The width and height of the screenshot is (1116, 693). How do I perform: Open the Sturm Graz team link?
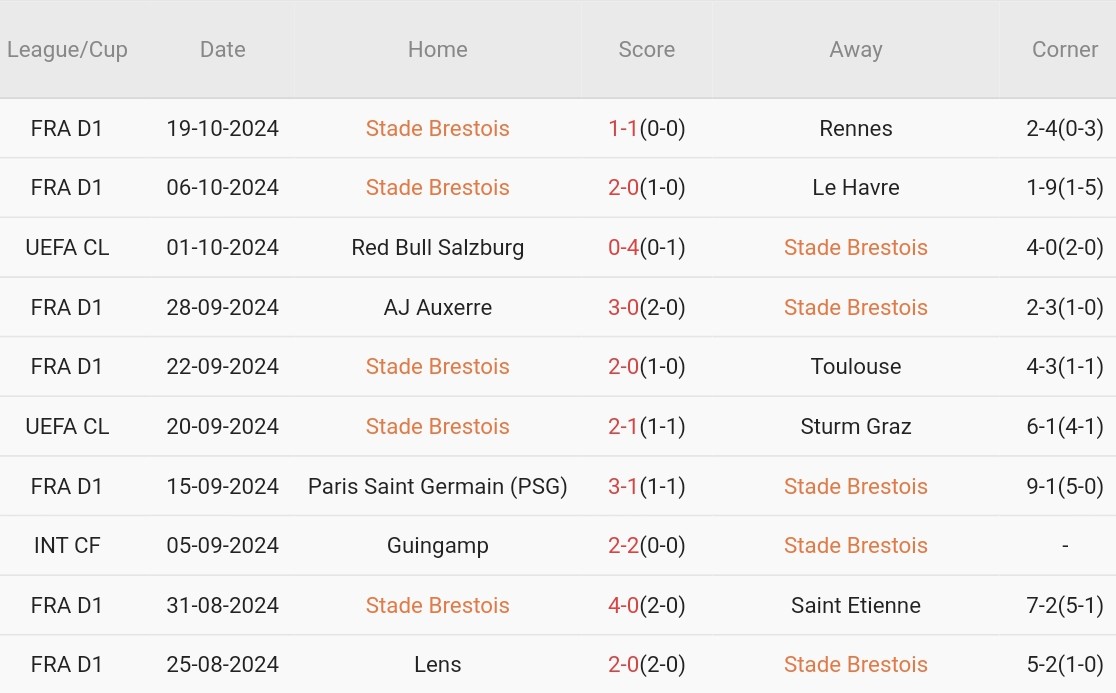coord(855,426)
